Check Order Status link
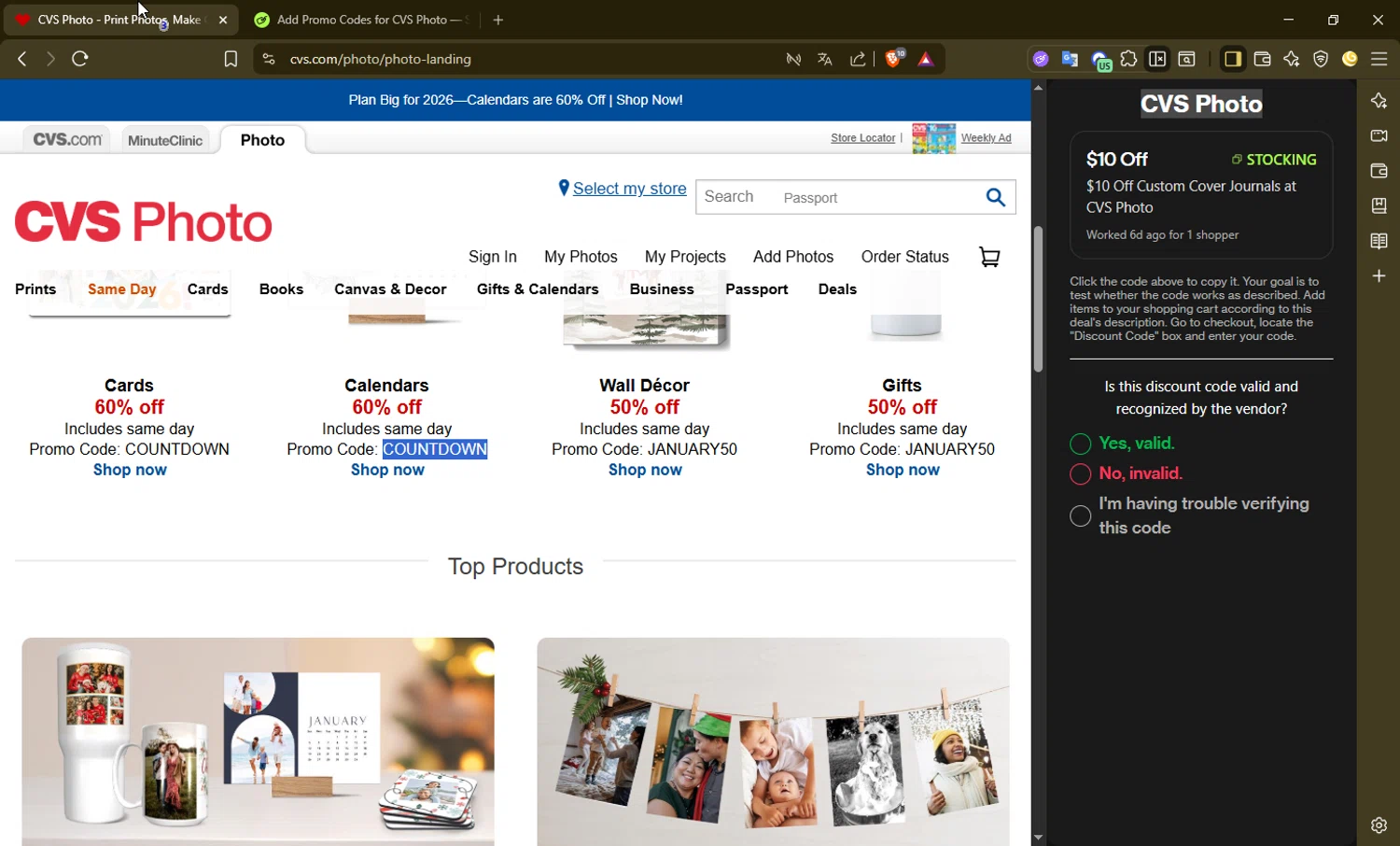Screen dimensions: 1400x846 (x=905, y=257)
